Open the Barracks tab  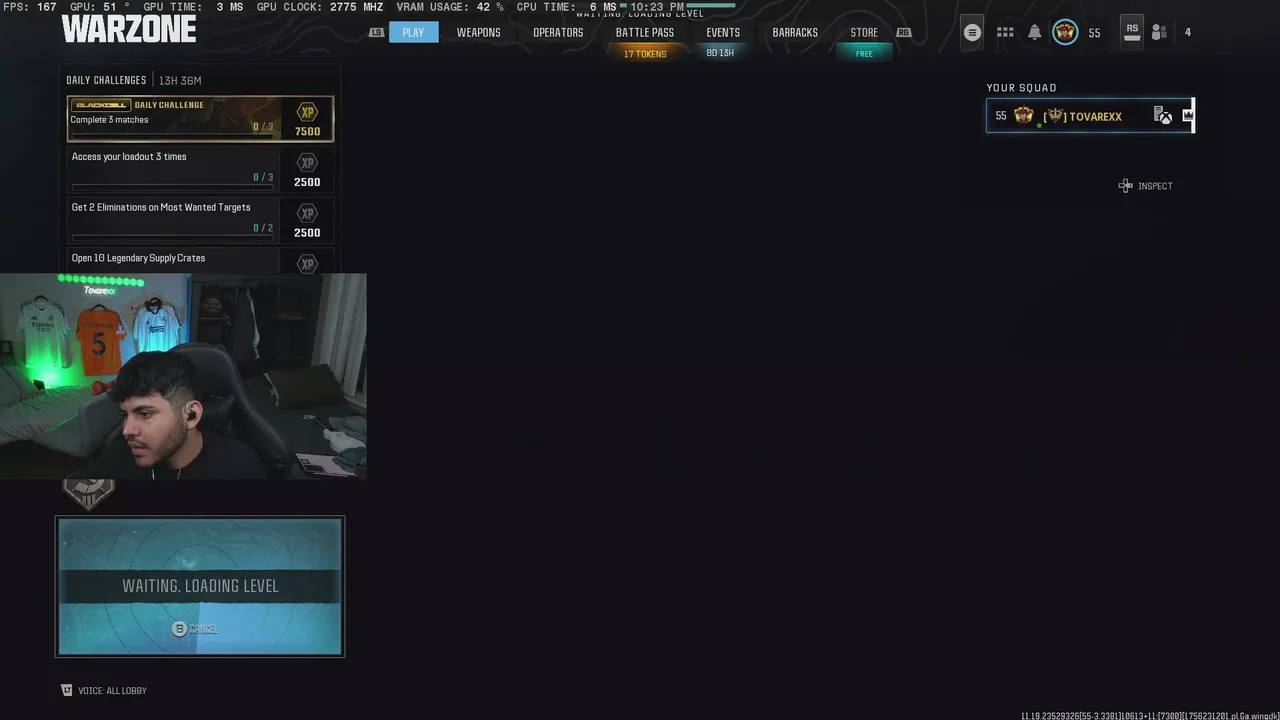pos(795,32)
